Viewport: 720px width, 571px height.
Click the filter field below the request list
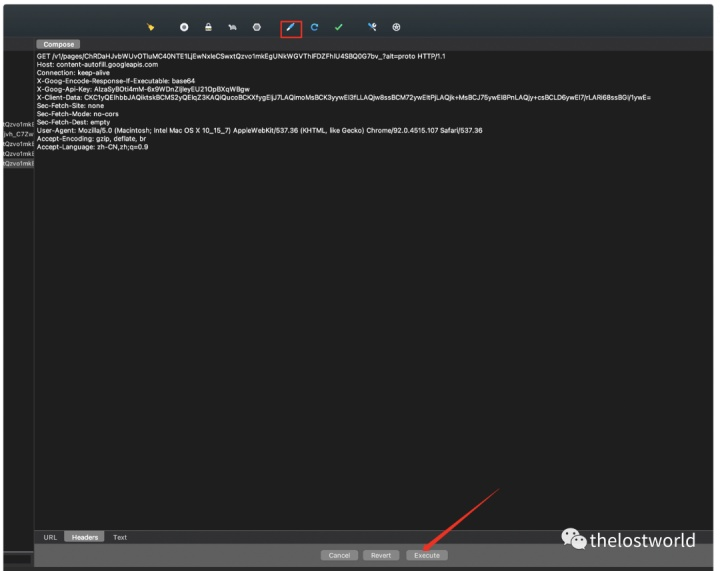click(17, 559)
